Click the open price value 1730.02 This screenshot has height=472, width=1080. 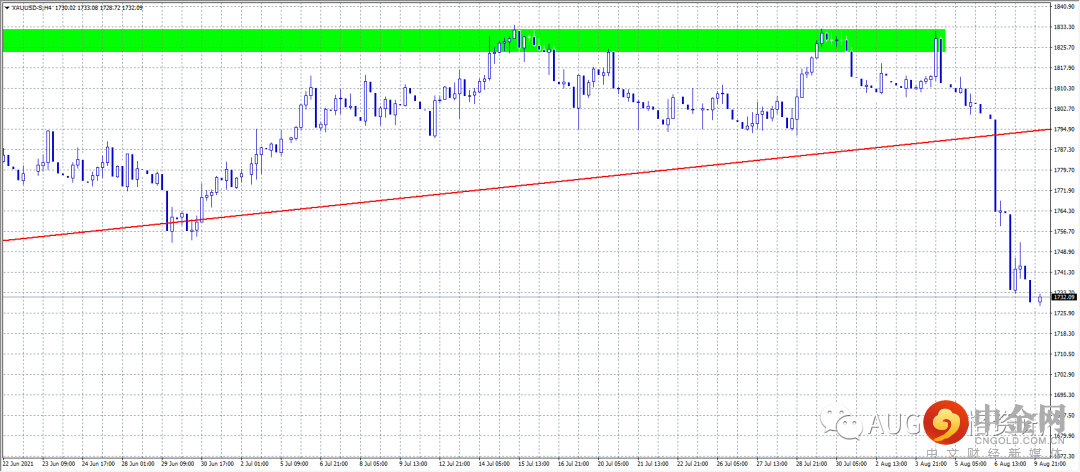point(65,6)
